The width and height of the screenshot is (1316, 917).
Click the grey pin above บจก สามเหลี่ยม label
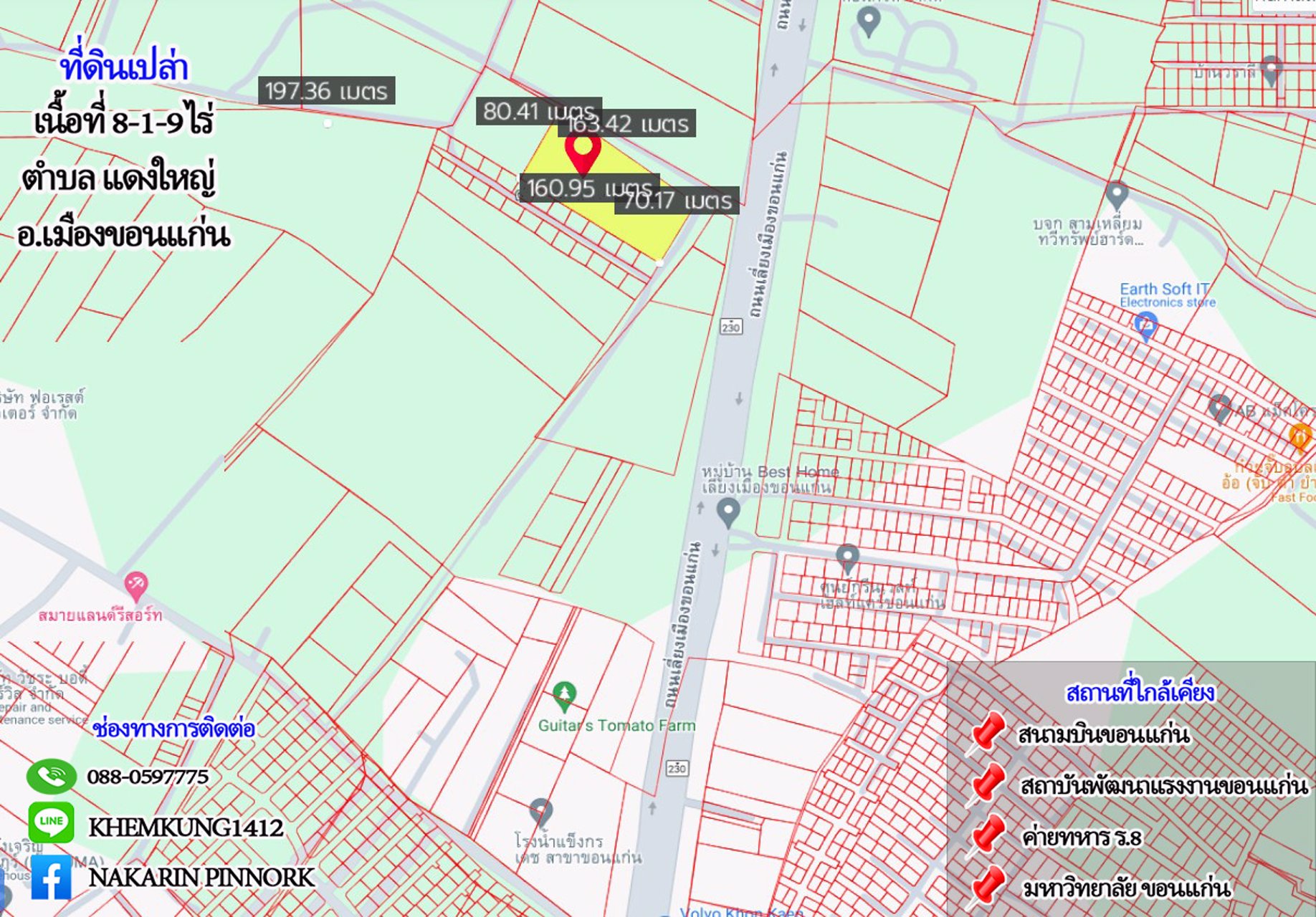pos(1117,195)
